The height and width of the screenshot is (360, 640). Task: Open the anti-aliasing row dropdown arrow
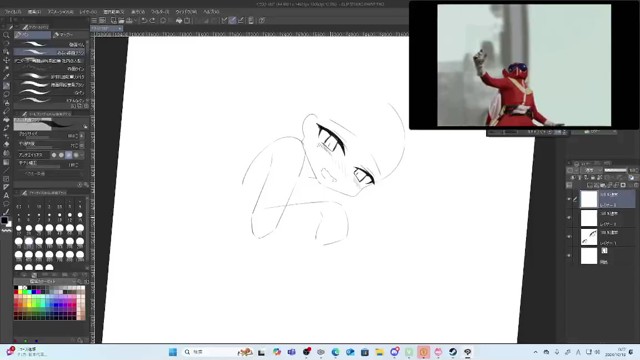pos(82,155)
